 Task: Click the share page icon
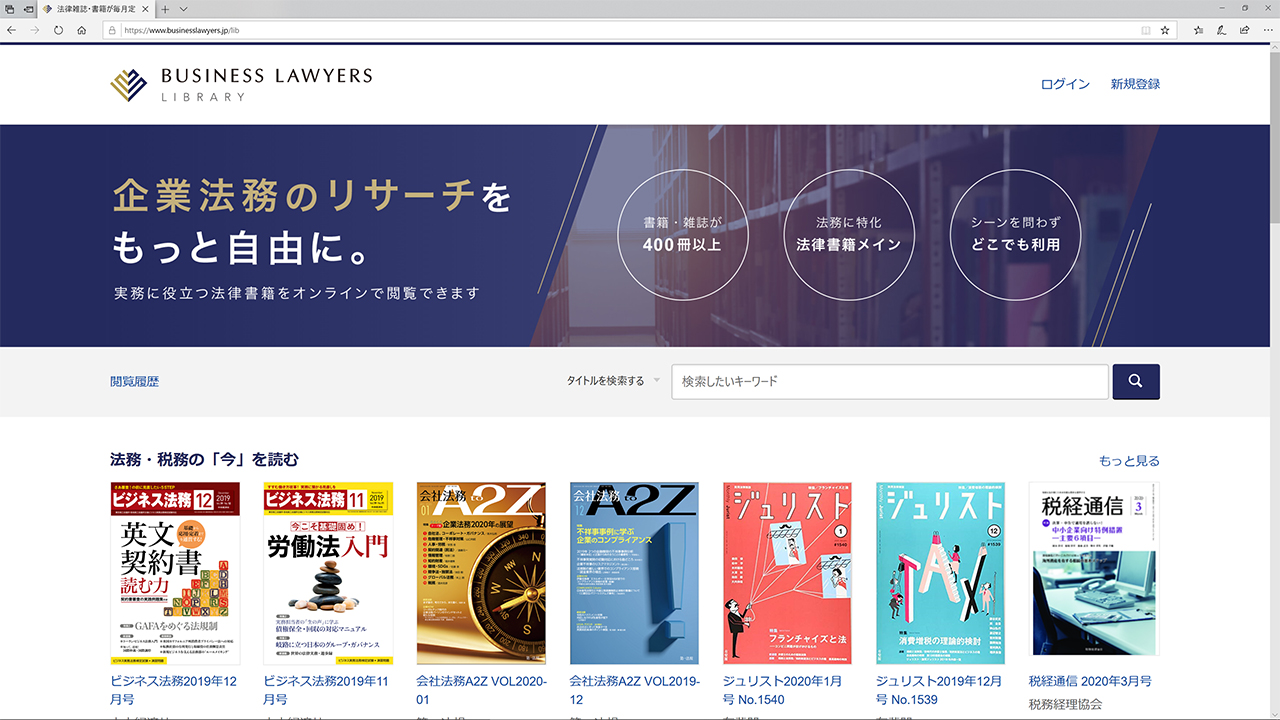[1244, 30]
